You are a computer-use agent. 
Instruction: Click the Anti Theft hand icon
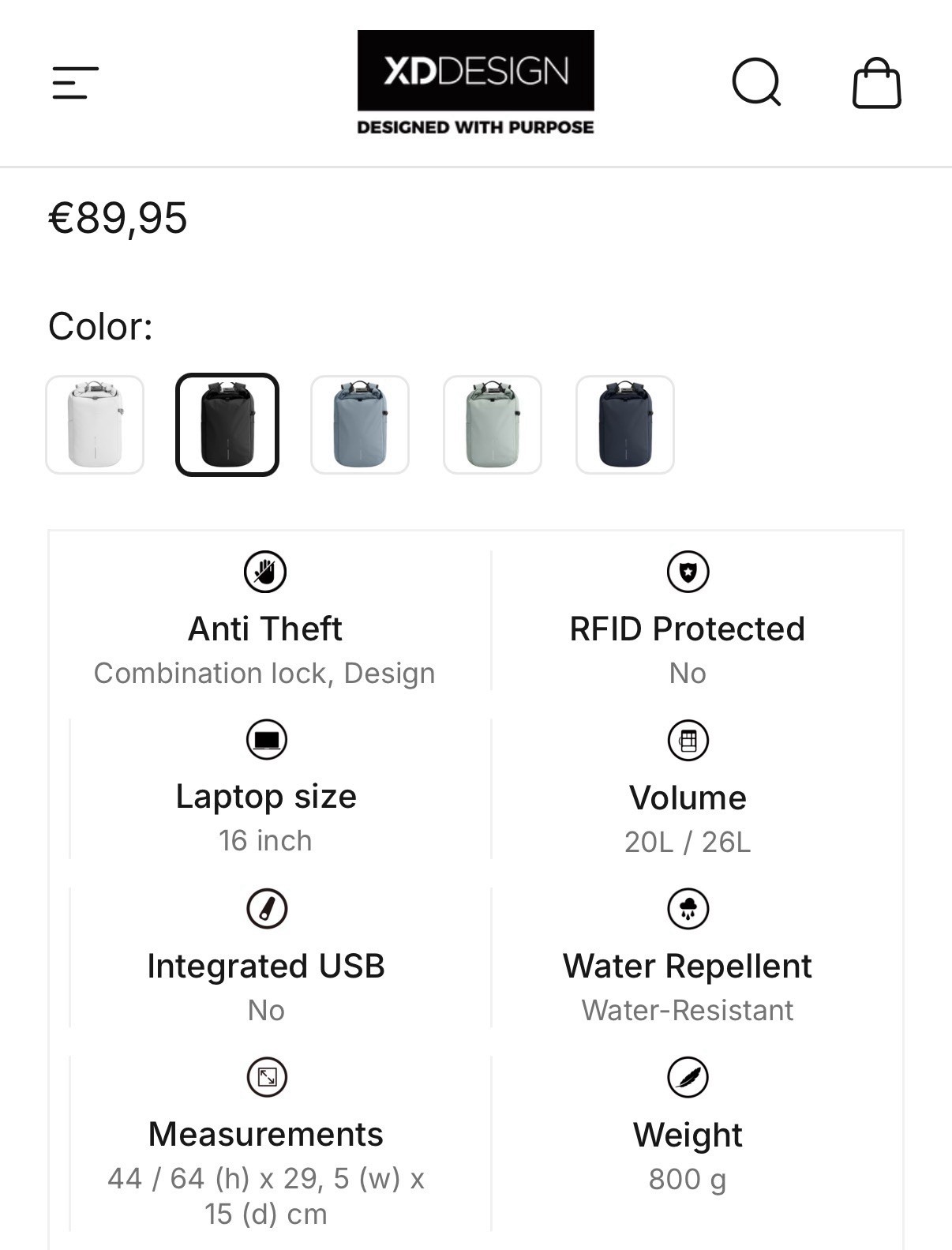pyautogui.click(x=265, y=572)
